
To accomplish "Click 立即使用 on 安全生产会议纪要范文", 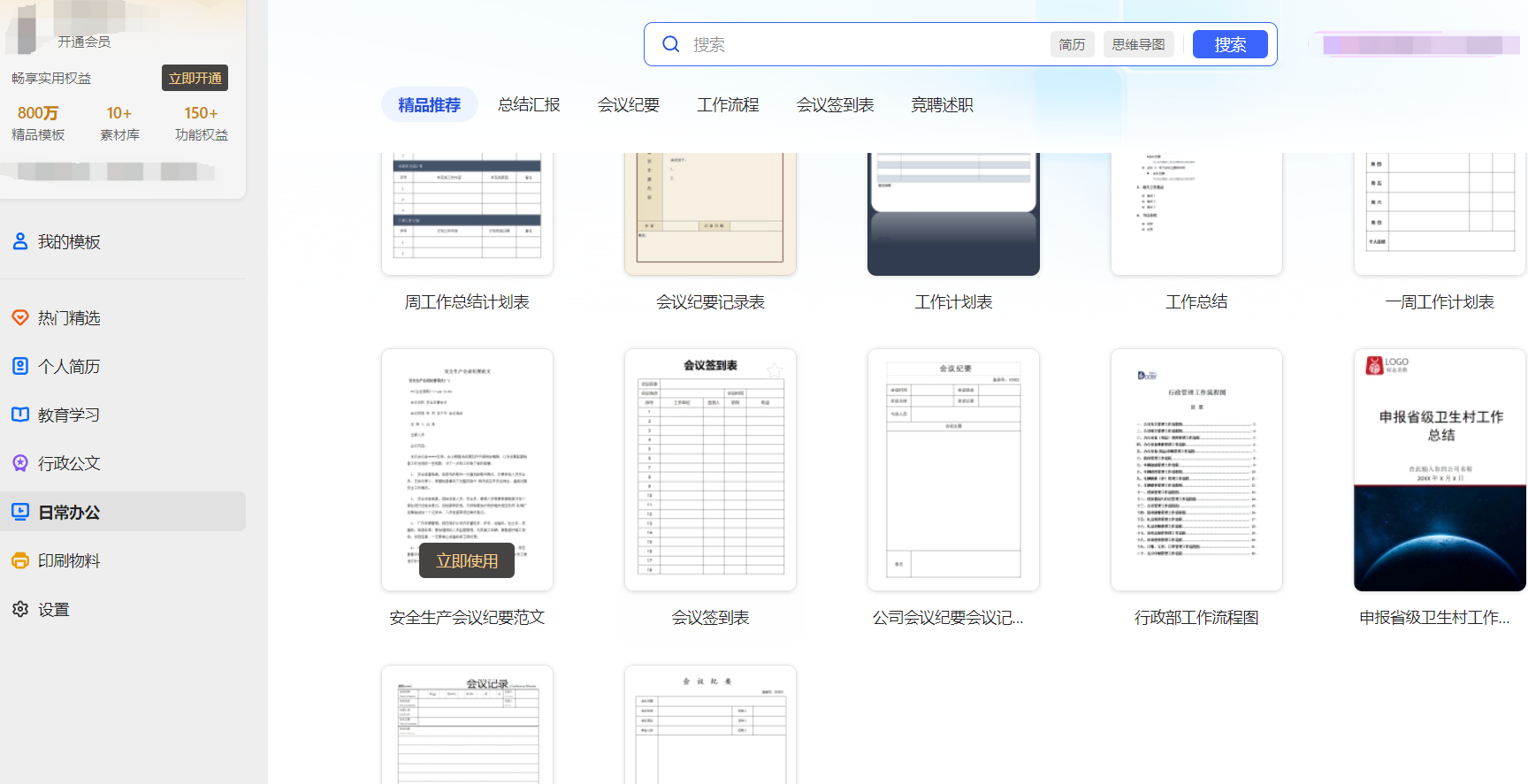I will 467,560.
